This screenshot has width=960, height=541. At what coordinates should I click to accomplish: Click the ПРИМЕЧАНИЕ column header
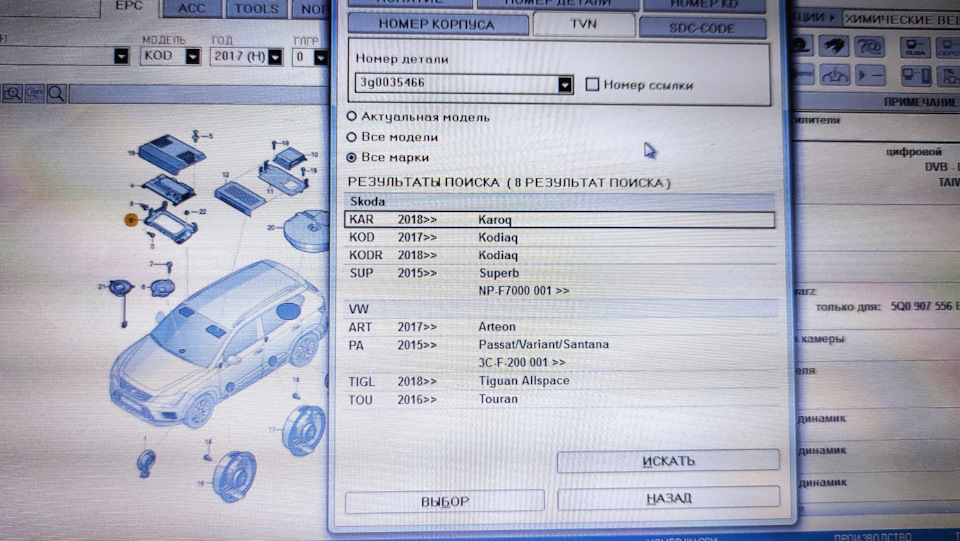(x=921, y=102)
